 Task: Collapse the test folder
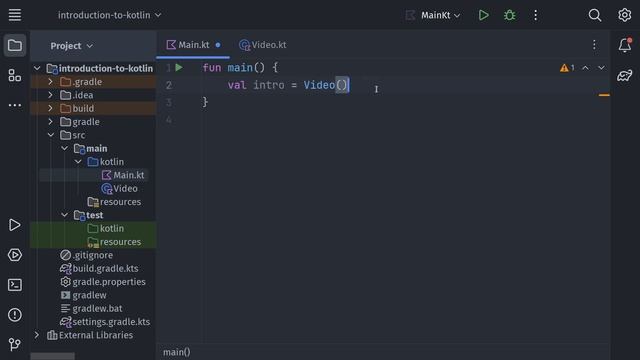point(64,215)
